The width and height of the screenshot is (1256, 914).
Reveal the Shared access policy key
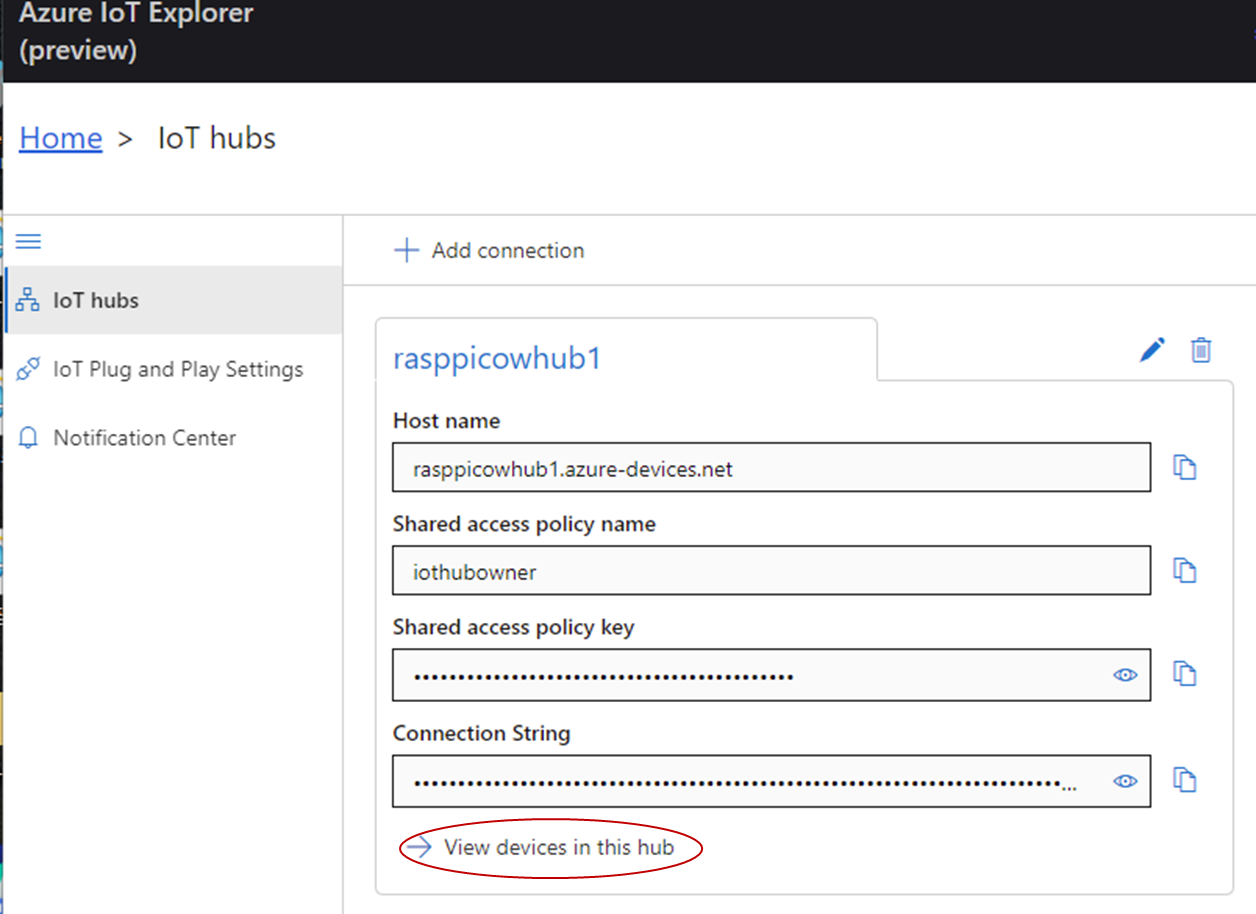1125,675
